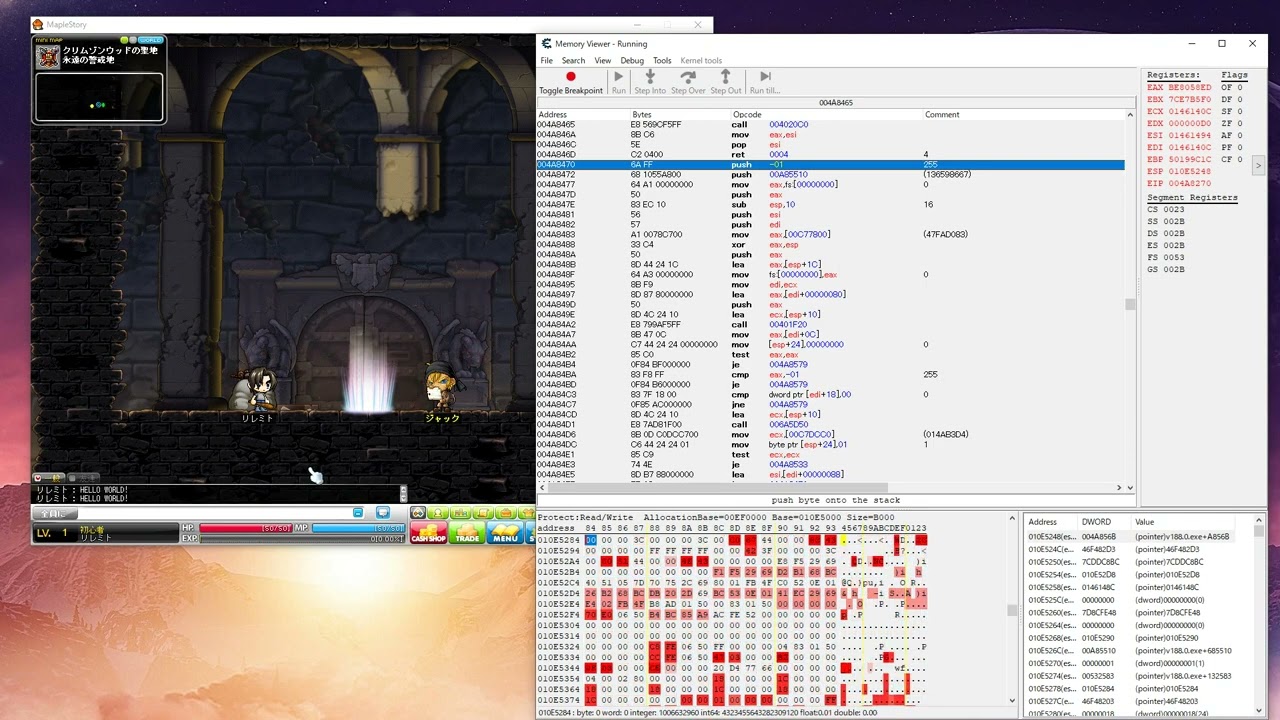Click hex dump row at address 010E5284
This screenshot has height=720, width=1280.
732,540
